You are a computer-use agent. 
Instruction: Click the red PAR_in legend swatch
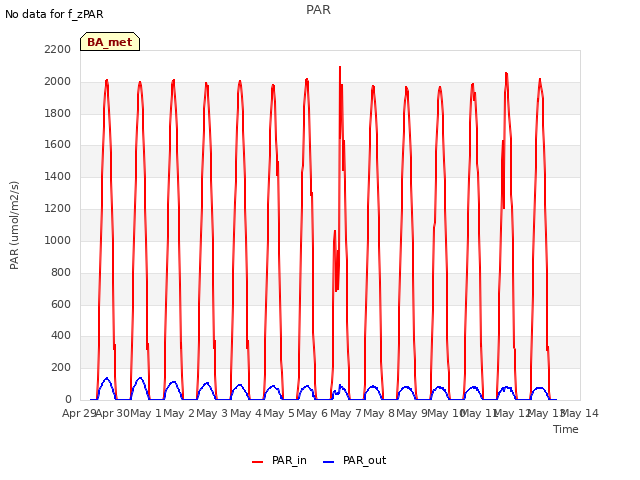click(258, 462)
